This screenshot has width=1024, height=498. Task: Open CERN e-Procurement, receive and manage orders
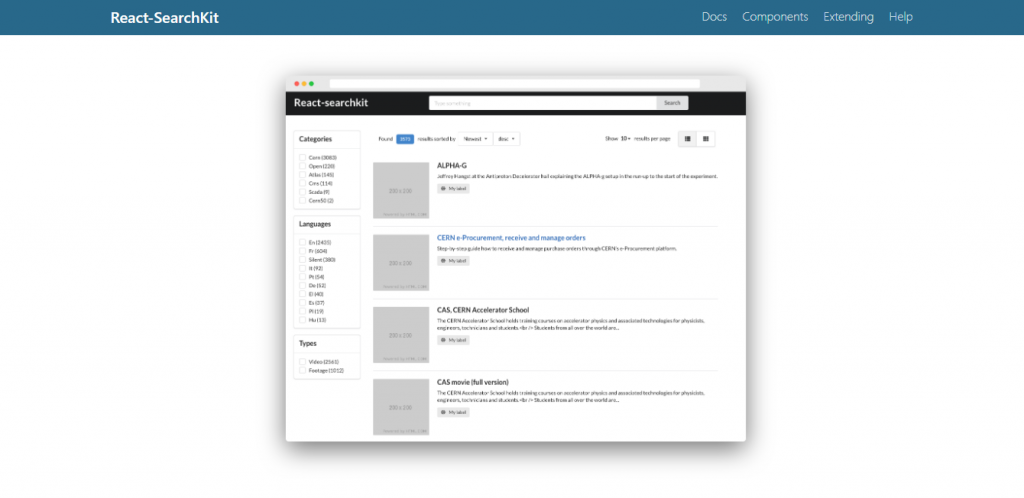[511, 238]
